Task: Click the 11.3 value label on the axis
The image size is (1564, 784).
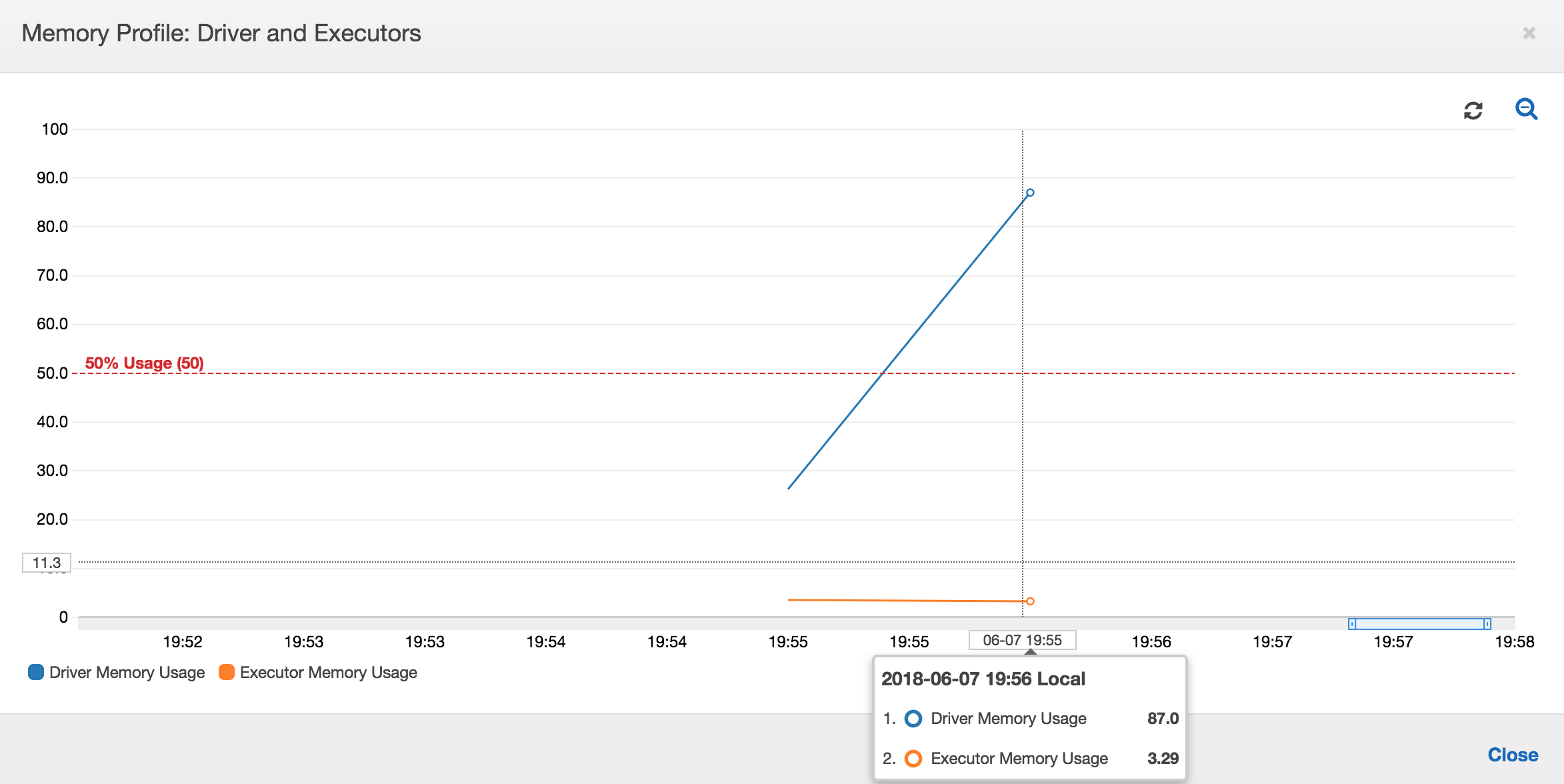Action: [x=47, y=562]
